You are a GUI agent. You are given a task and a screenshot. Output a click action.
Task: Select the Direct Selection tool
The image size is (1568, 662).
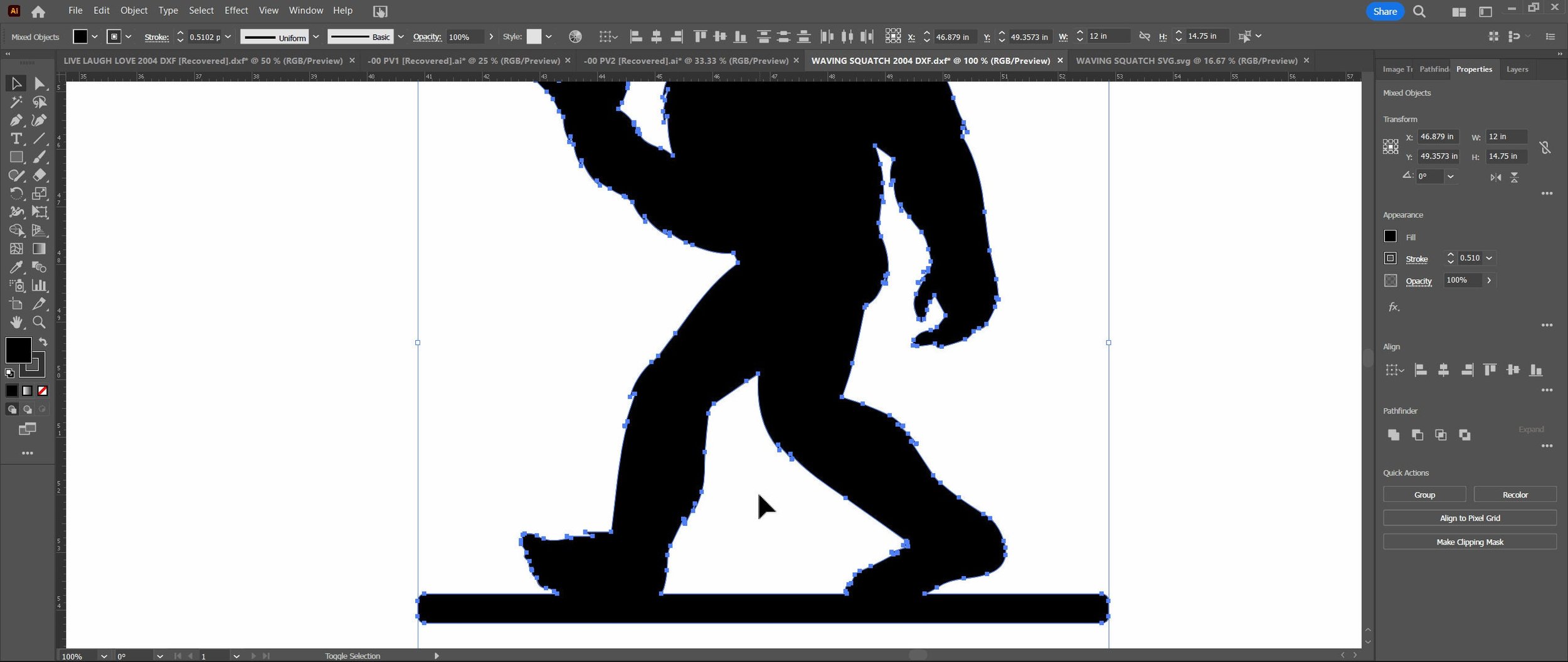click(x=40, y=83)
